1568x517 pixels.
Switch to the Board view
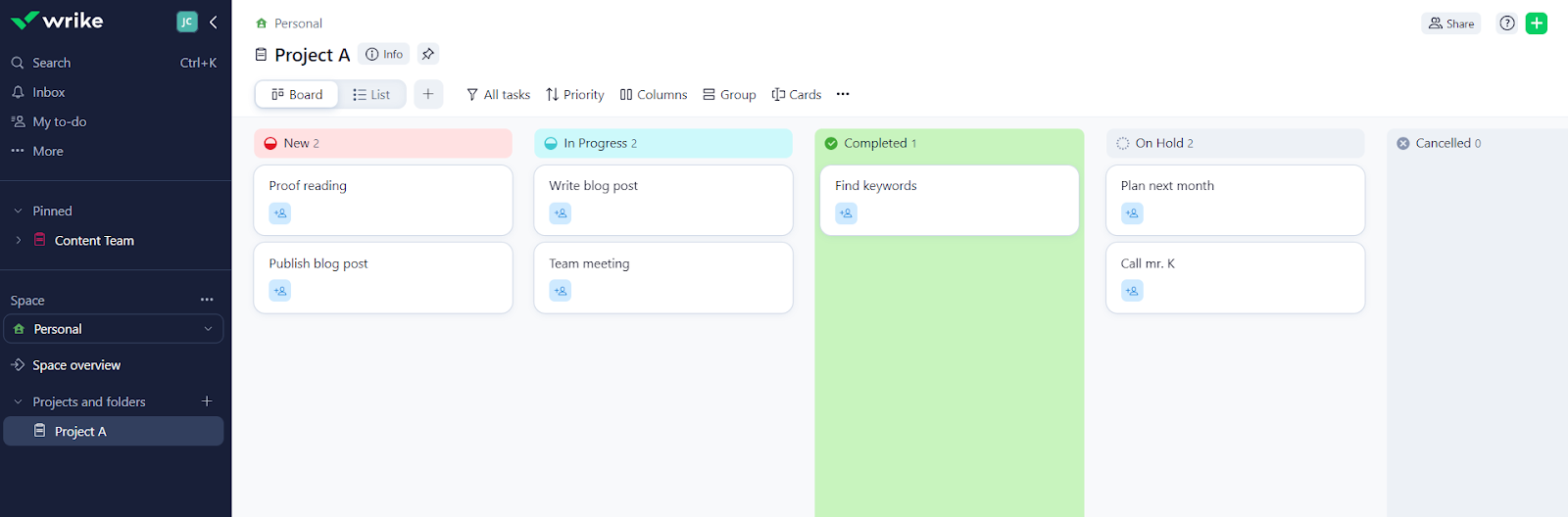[x=297, y=94]
